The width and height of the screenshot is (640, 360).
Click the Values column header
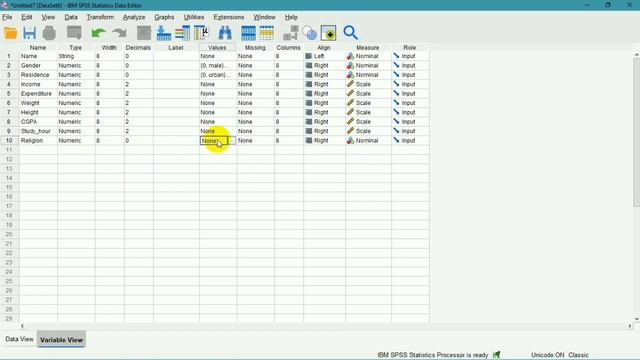click(217, 48)
